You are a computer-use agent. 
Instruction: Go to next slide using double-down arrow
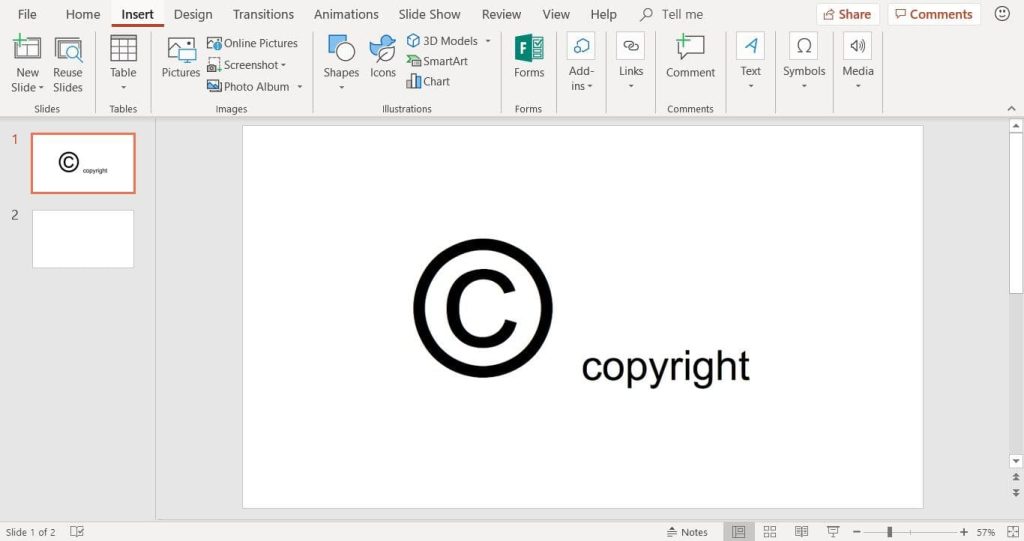click(1016, 493)
